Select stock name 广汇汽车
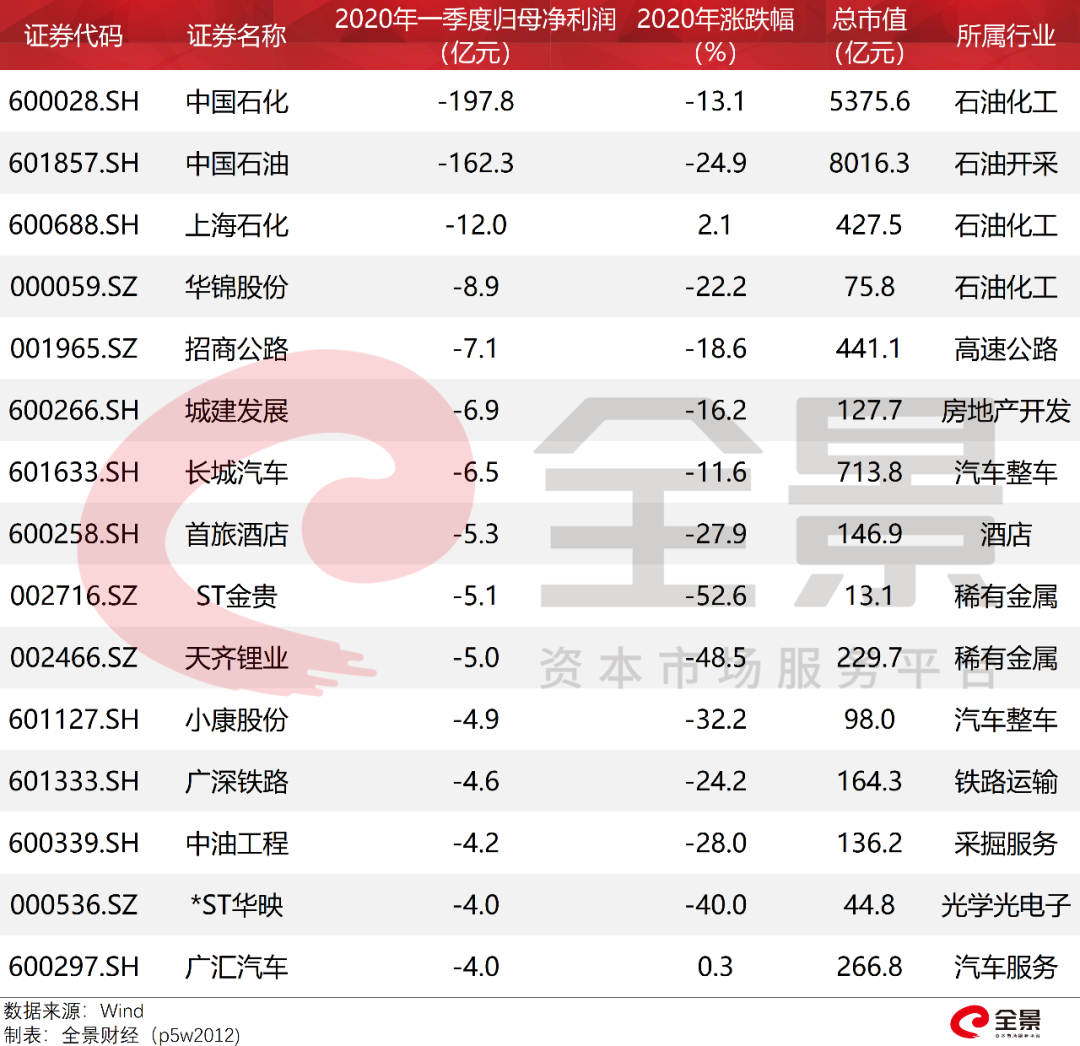Screen dimensions: 1080x1046 (x=236, y=967)
